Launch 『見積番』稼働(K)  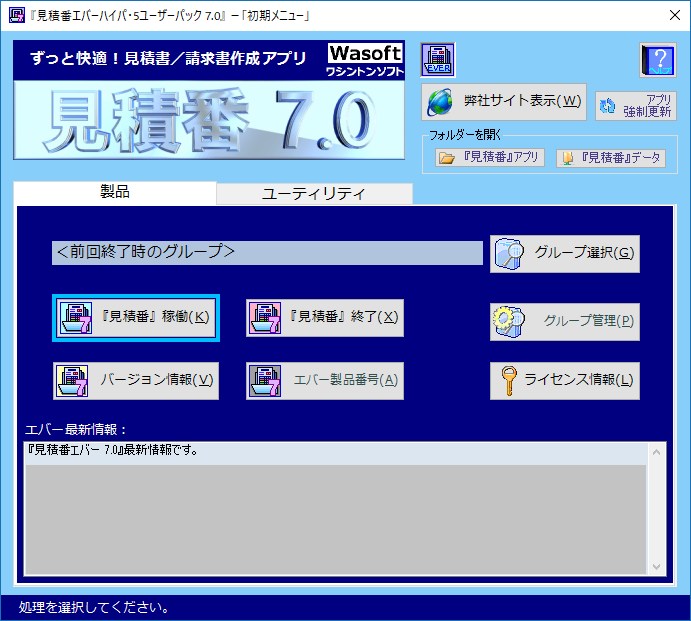pos(136,318)
